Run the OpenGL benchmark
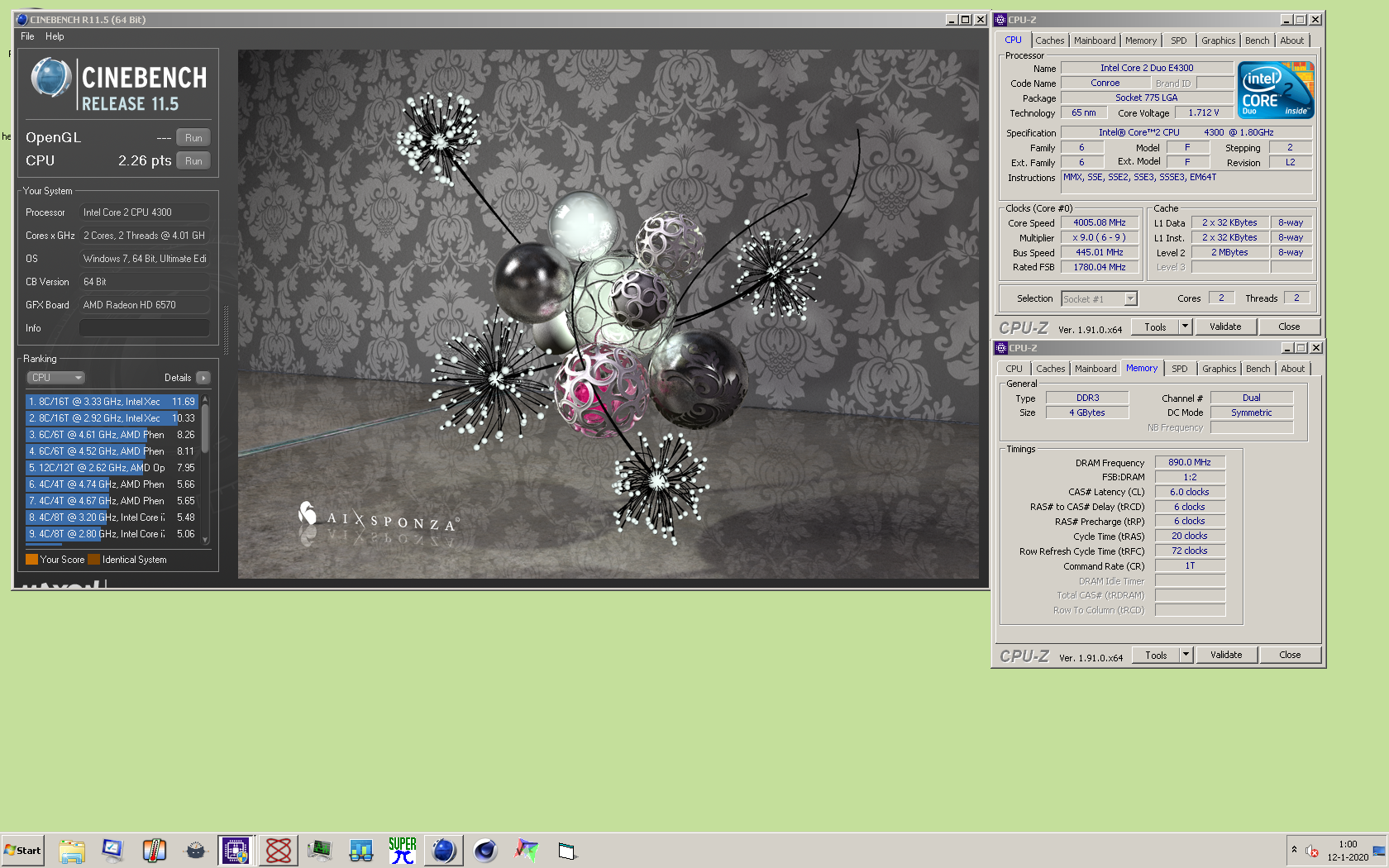This screenshot has width=1389, height=868. 193,138
